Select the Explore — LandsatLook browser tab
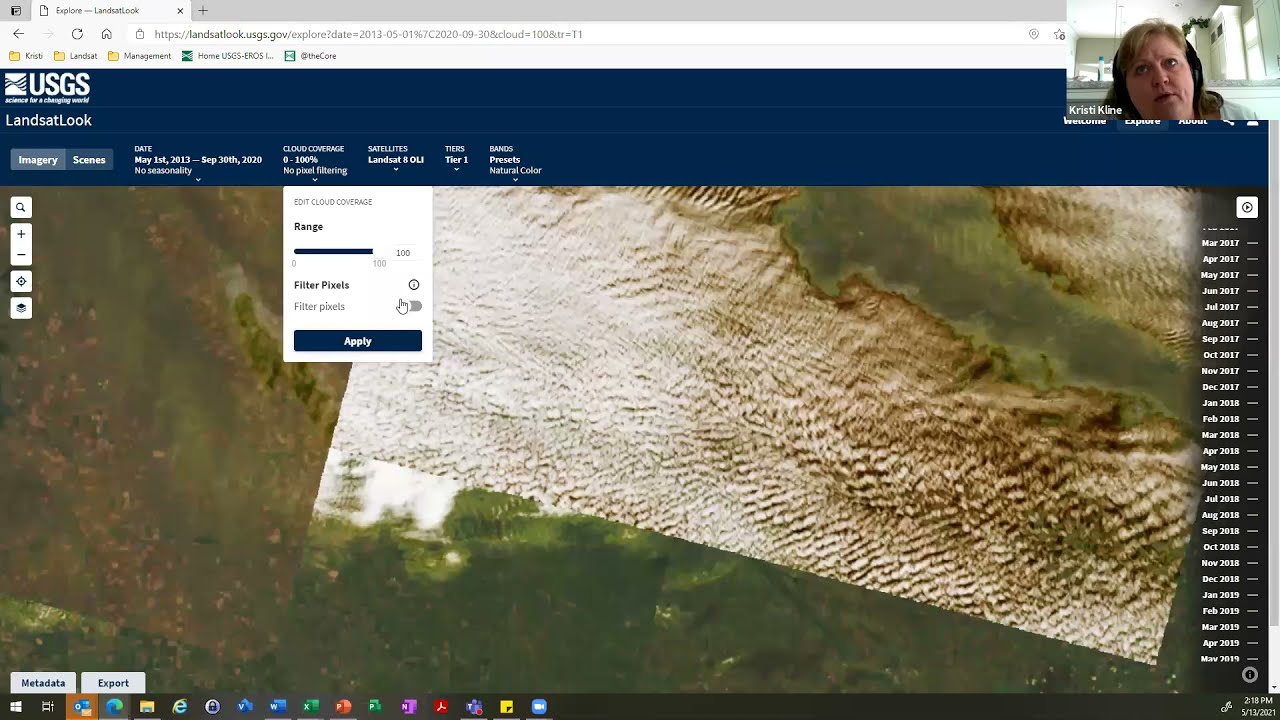The image size is (1280, 720). (x=110, y=11)
